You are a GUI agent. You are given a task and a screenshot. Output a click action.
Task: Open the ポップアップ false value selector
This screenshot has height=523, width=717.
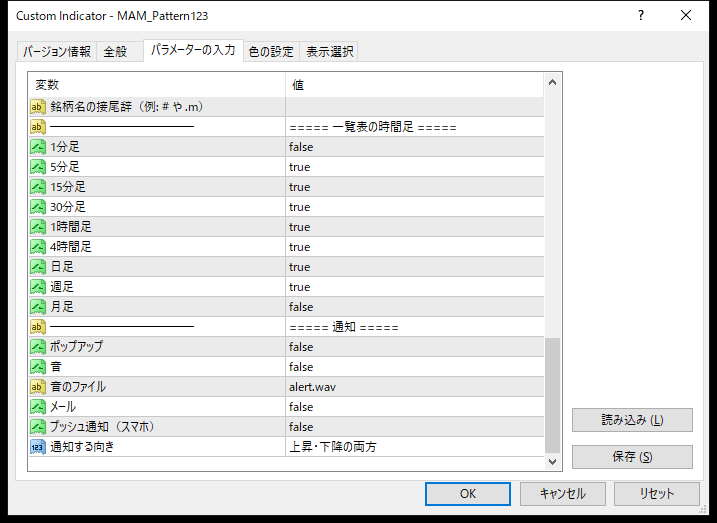pos(415,347)
